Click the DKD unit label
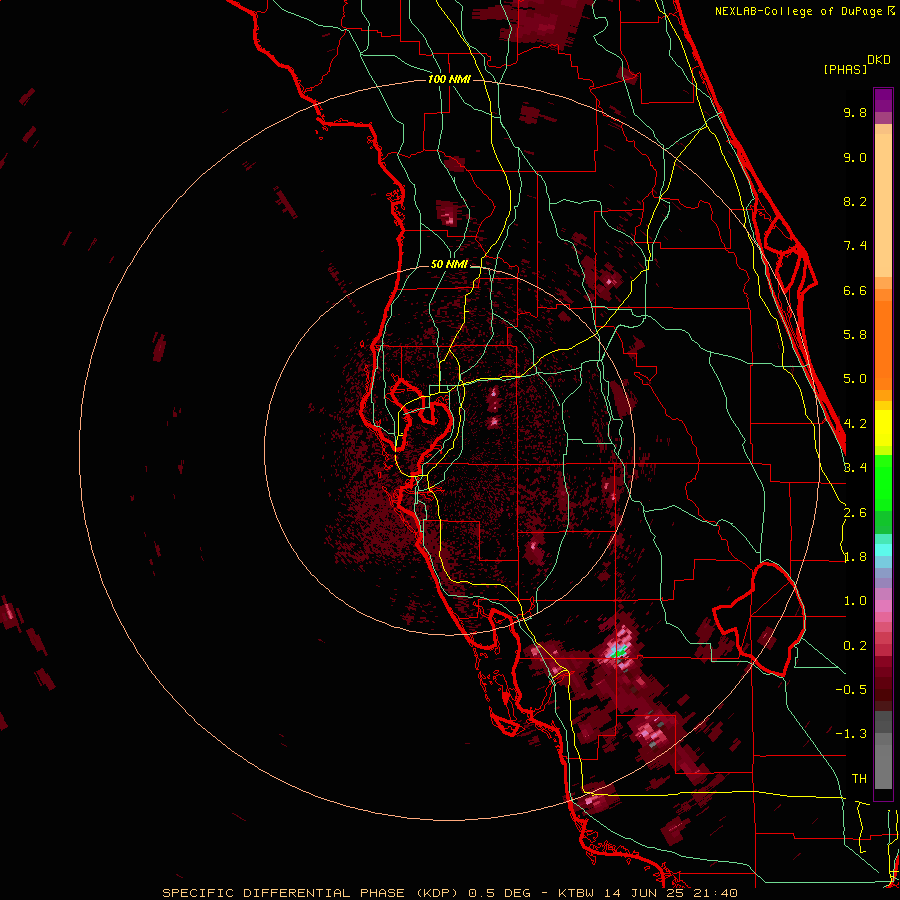This screenshot has height=900, width=900. tap(879, 60)
